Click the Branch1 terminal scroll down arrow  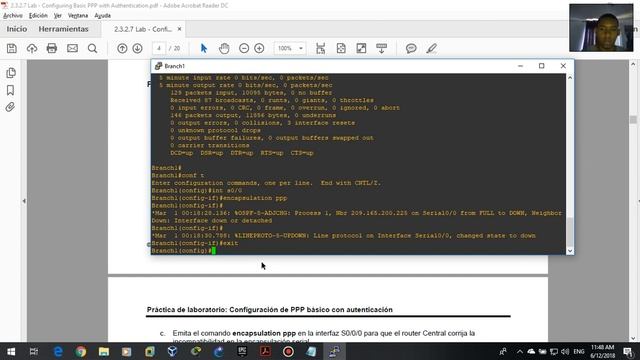tap(570, 251)
